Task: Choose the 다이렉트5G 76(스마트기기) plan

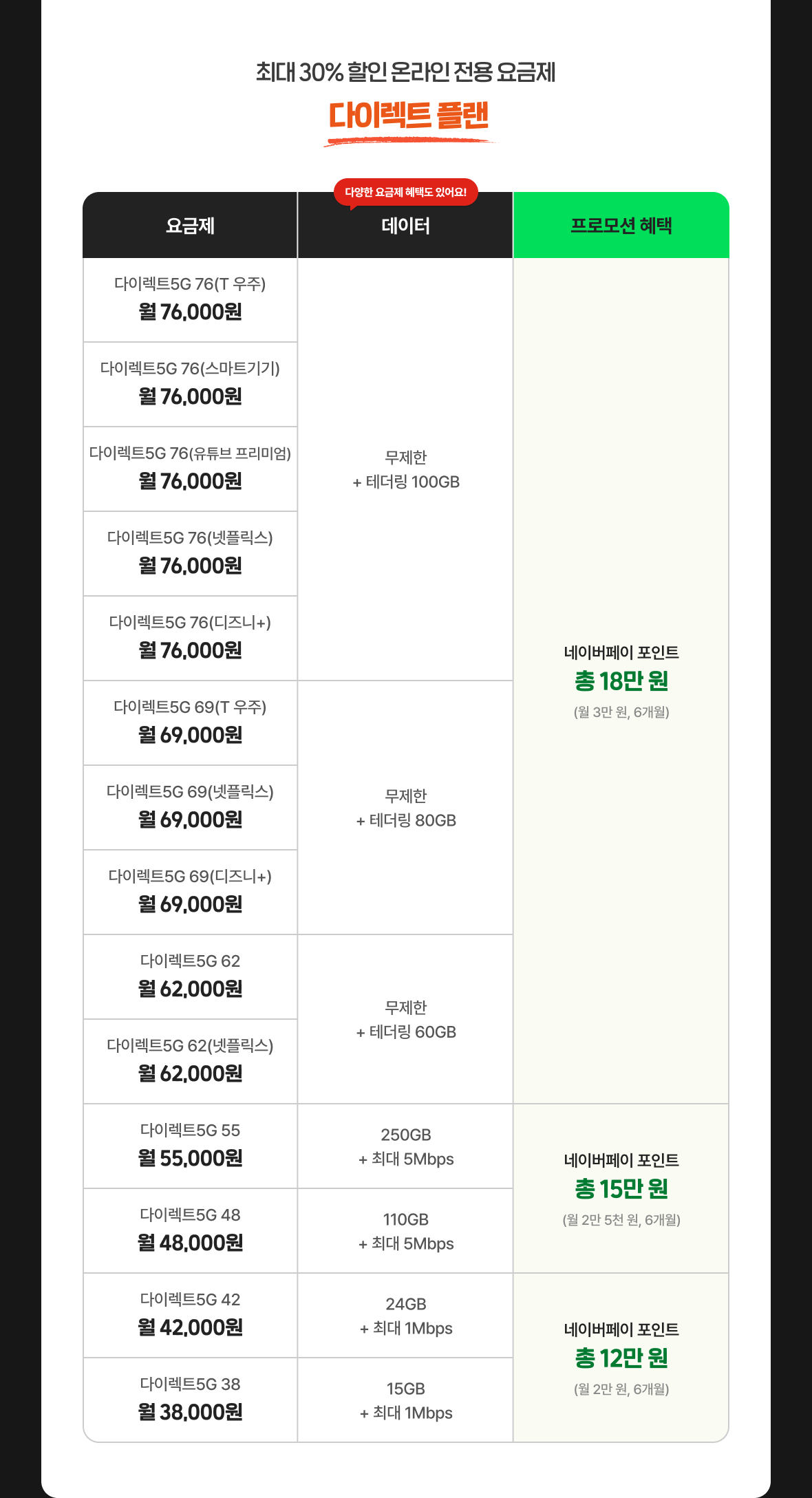Action: [190, 384]
